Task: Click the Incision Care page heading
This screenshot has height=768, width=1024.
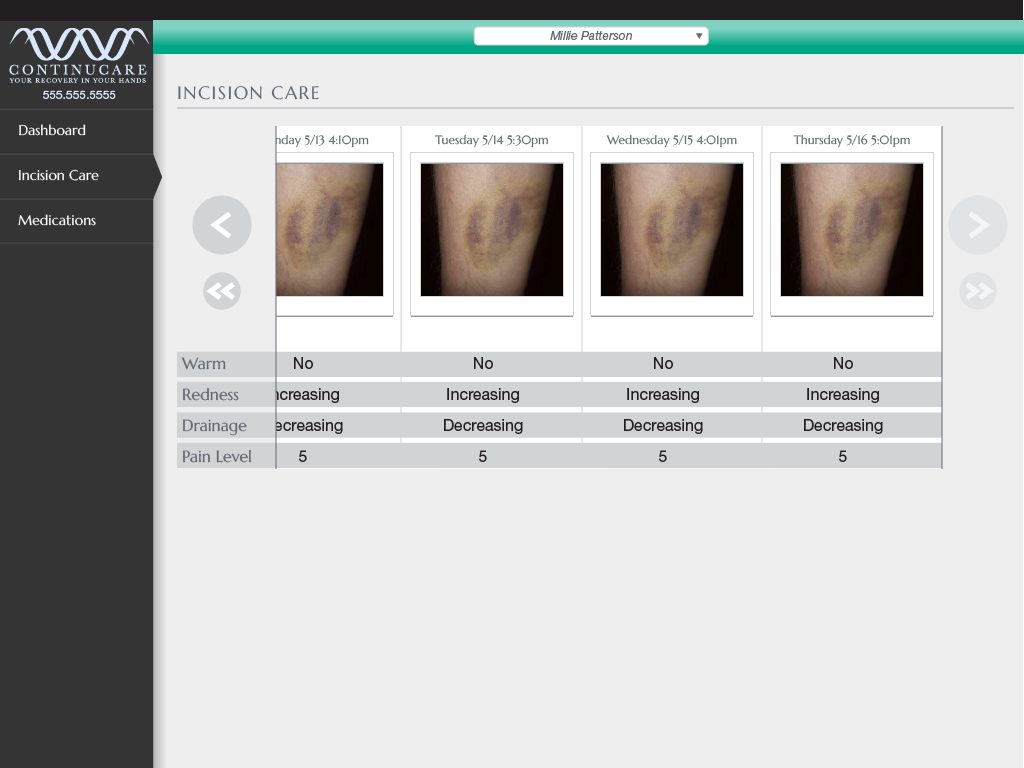Action: 248,93
